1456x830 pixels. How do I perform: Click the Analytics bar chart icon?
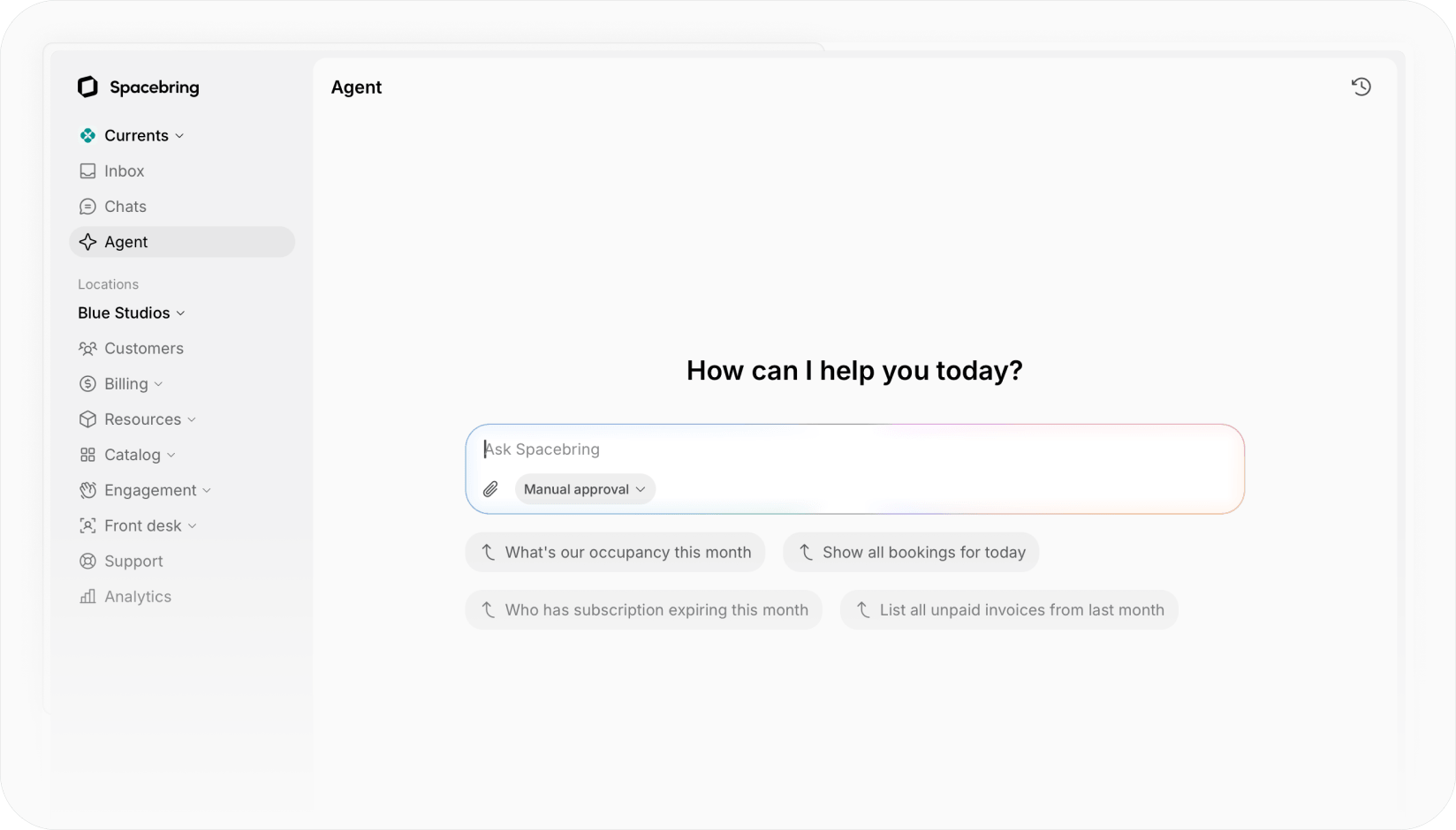(87, 597)
